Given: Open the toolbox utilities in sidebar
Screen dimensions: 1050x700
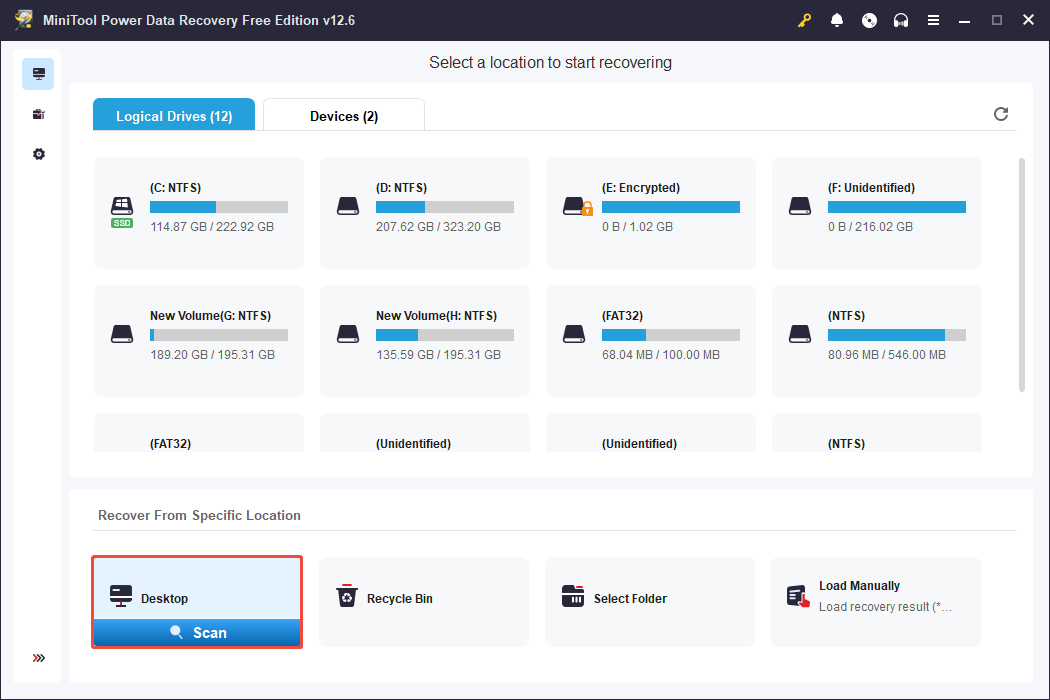Looking at the screenshot, I should click(38, 114).
